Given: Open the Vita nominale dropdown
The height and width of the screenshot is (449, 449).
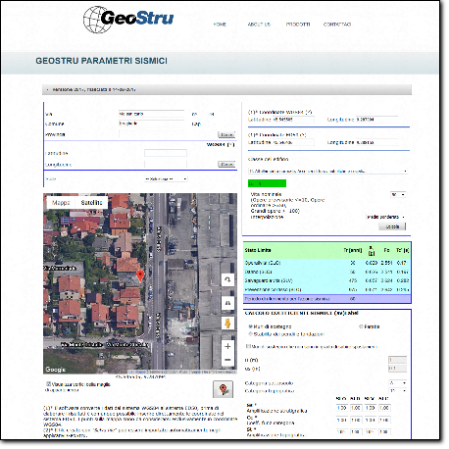Looking at the screenshot, I should pyautogui.click(x=398, y=194).
